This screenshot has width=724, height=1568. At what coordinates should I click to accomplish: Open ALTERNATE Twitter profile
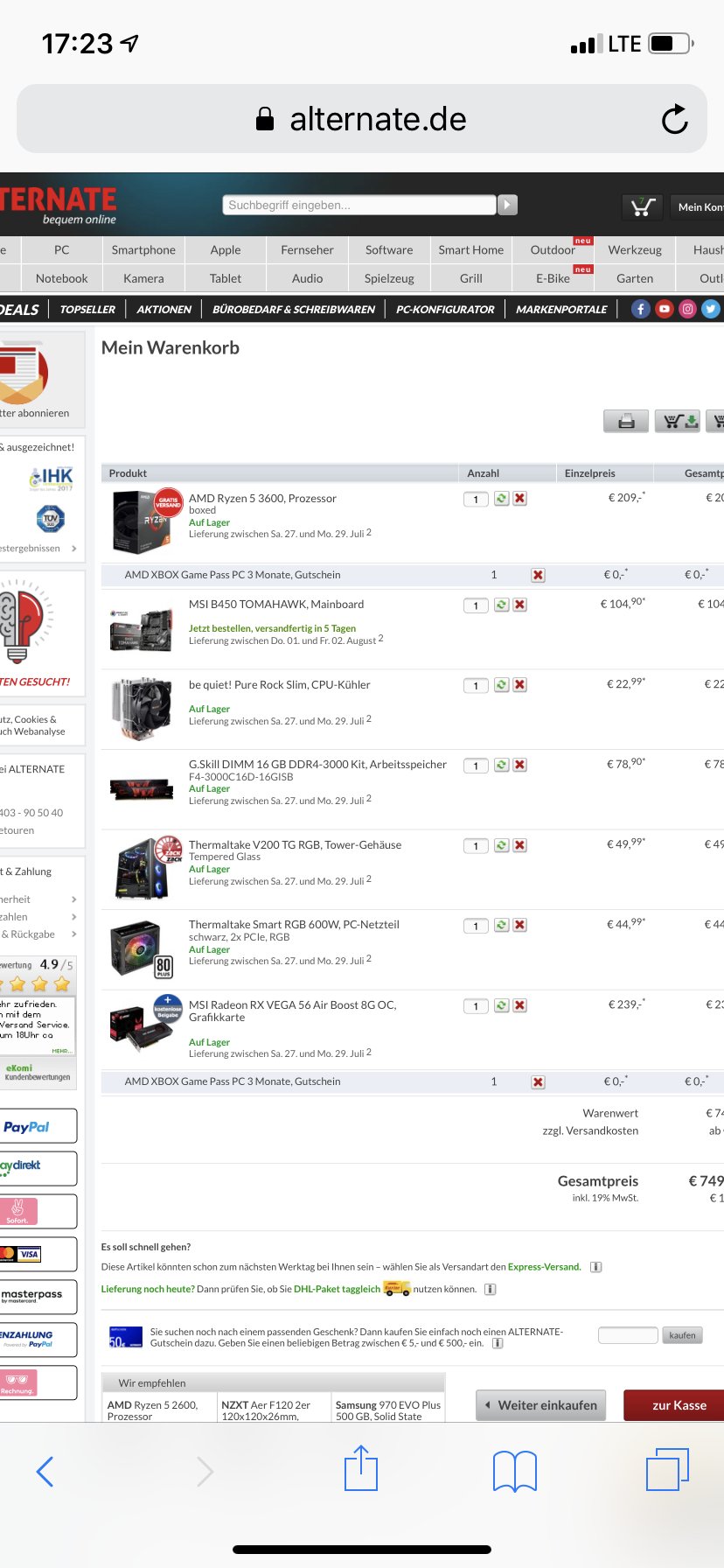[711, 309]
